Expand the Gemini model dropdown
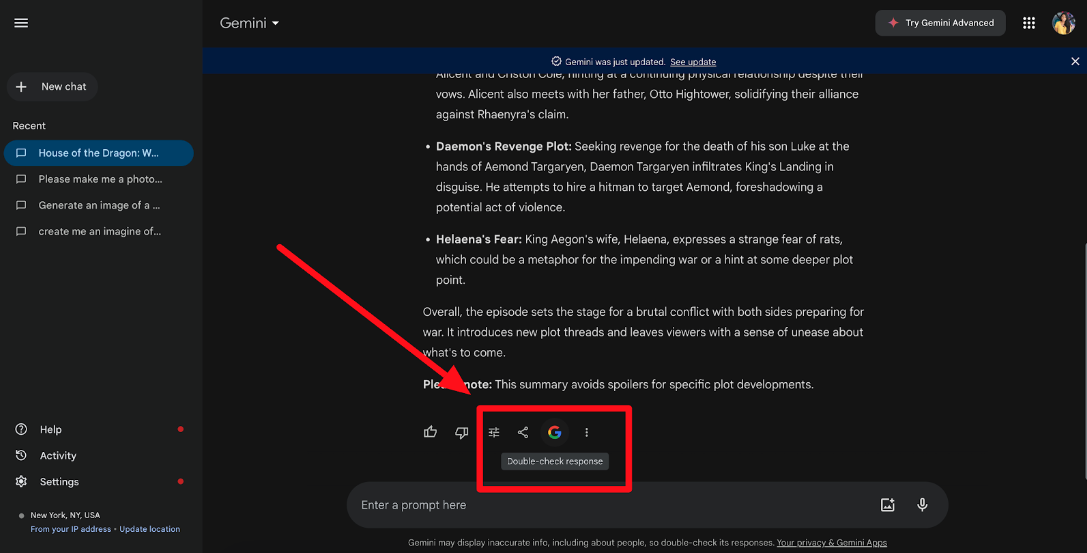Screen dimensions: 1087x553 pyautogui.click(x=250, y=23)
